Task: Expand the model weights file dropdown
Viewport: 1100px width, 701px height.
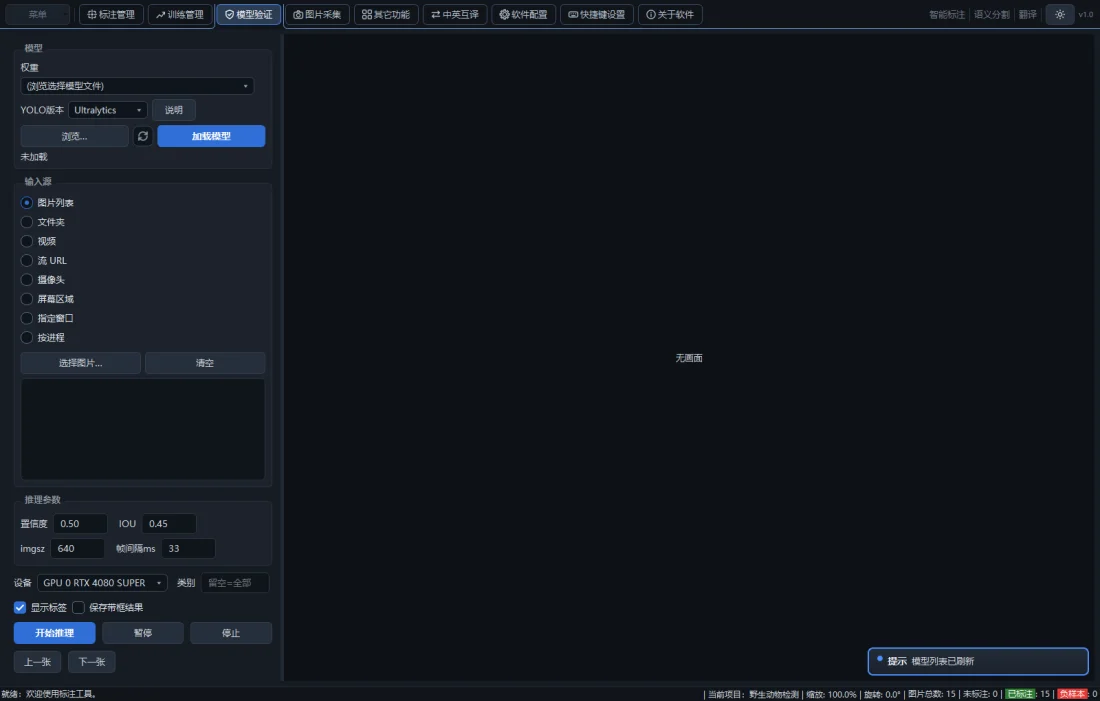Action: pos(138,86)
